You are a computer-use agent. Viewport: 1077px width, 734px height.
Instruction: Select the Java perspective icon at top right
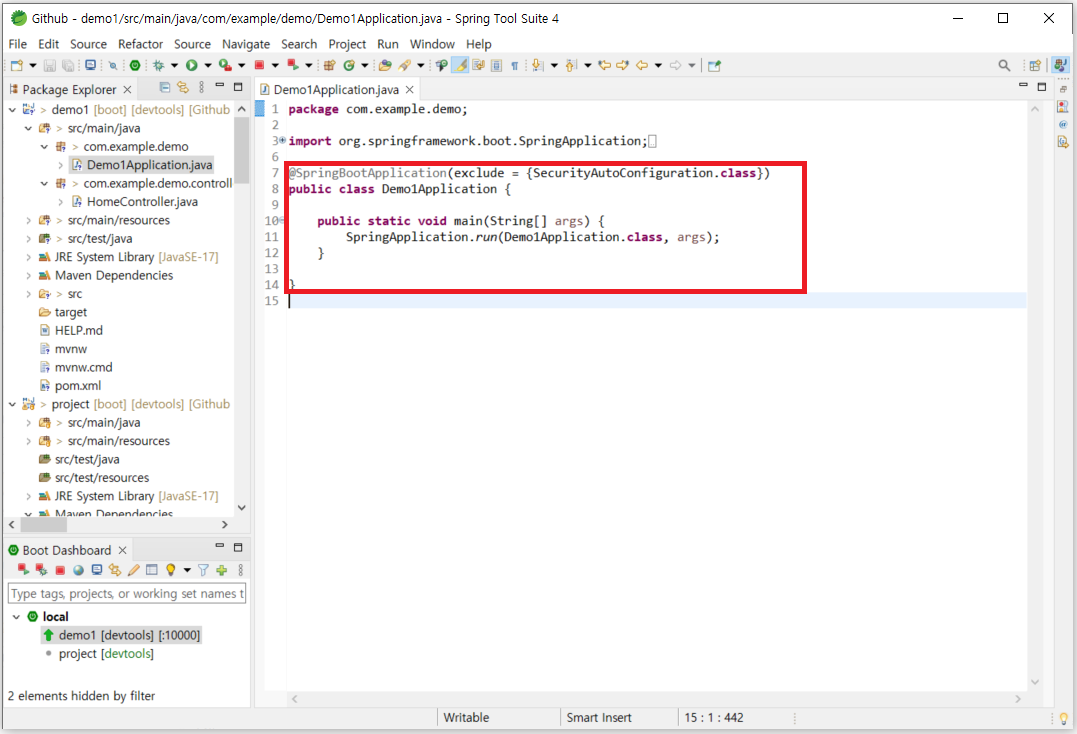click(x=1061, y=65)
